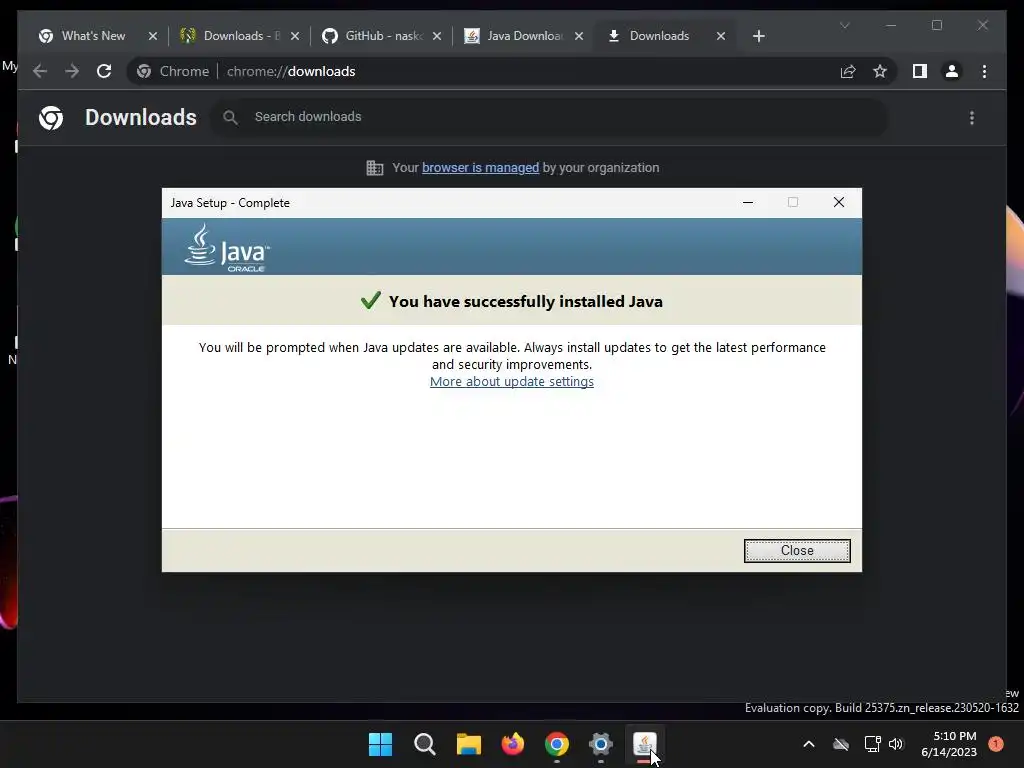Go forward in Chrome

(x=72, y=71)
